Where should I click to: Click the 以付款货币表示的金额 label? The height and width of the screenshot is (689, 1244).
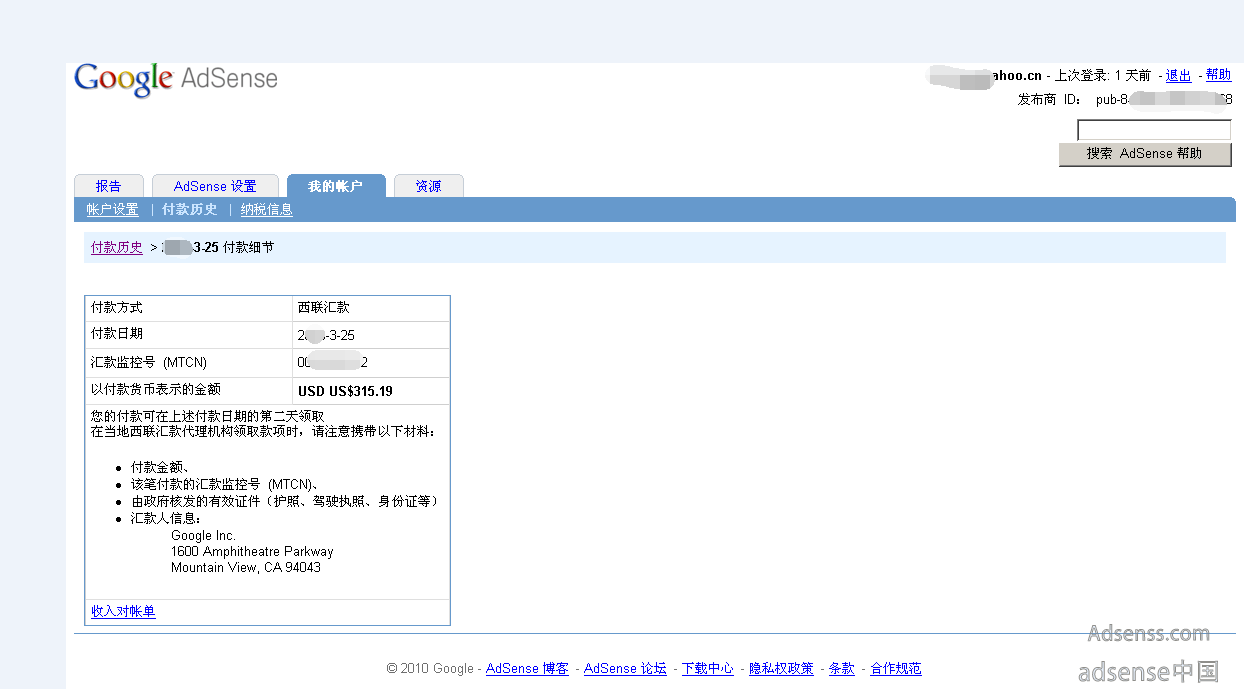click(x=156, y=390)
